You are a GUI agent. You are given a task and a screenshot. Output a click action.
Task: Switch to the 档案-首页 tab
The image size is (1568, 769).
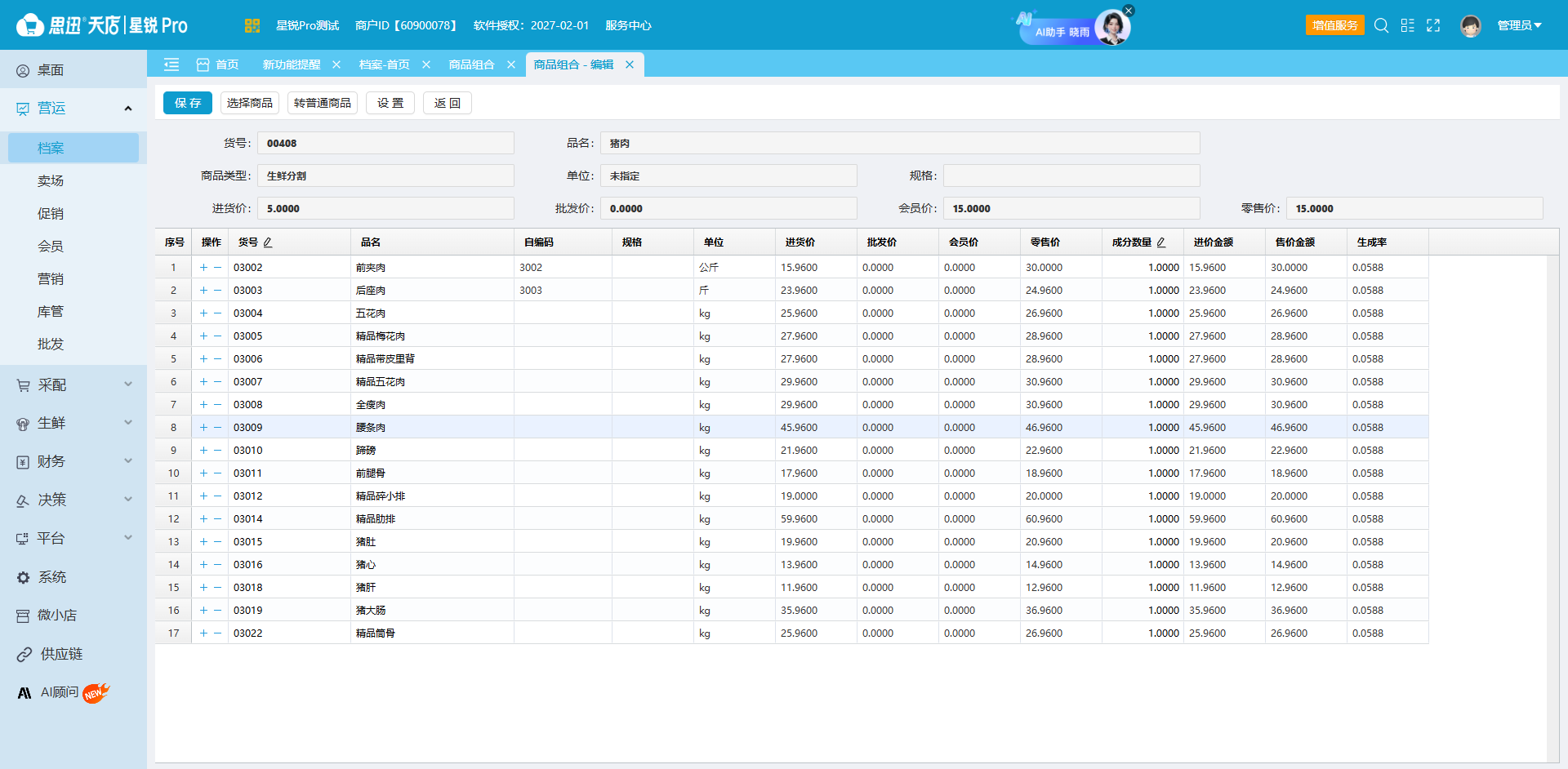[x=385, y=64]
